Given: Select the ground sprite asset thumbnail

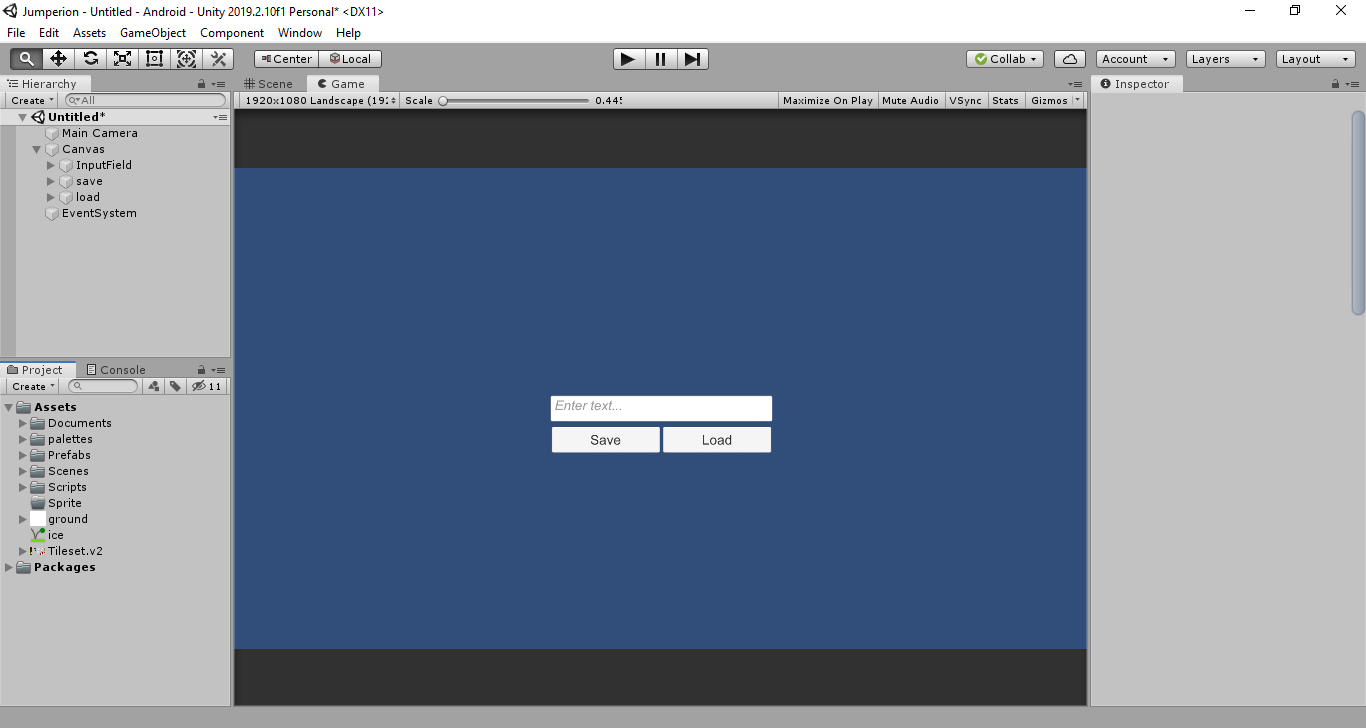Looking at the screenshot, I should point(38,519).
